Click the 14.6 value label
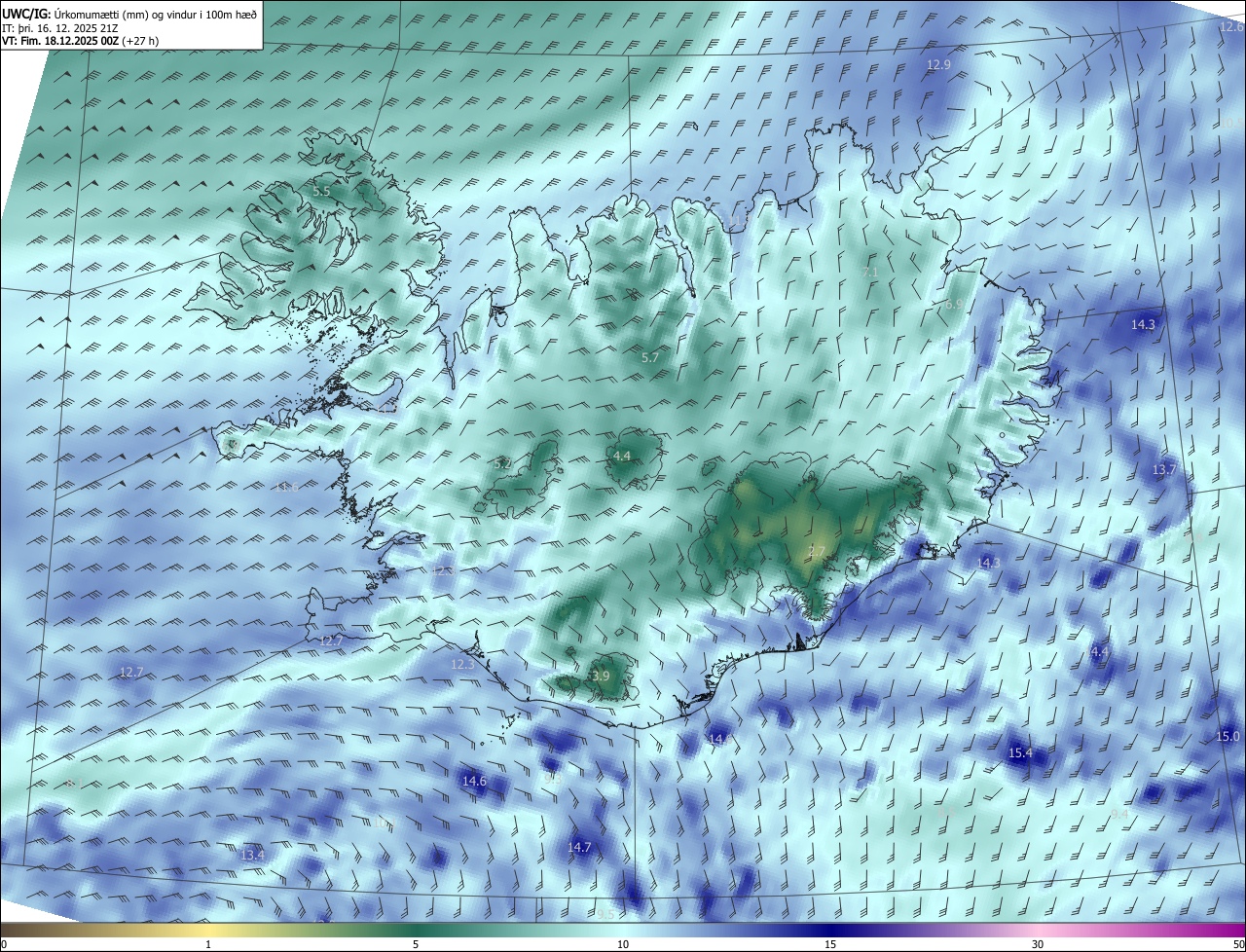The width and height of the screenshot is (1246, 952). click(474, 781)
